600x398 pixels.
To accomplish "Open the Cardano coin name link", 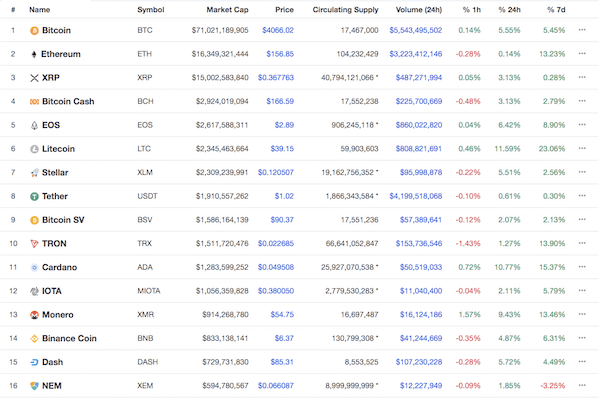I will tap(59, 268).
